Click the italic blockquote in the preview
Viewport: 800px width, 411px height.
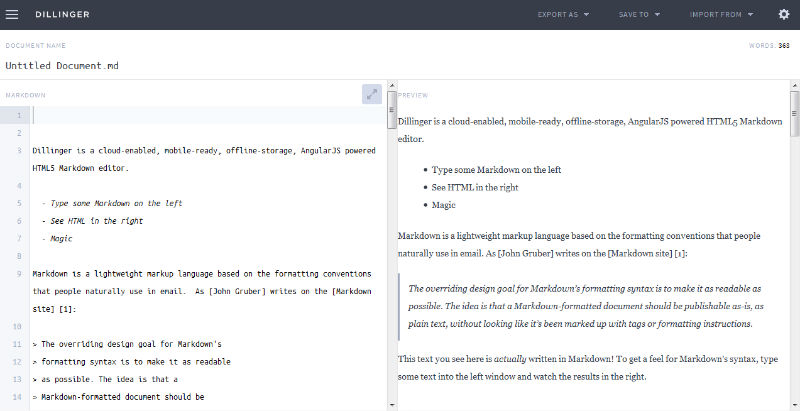[585, 306]
